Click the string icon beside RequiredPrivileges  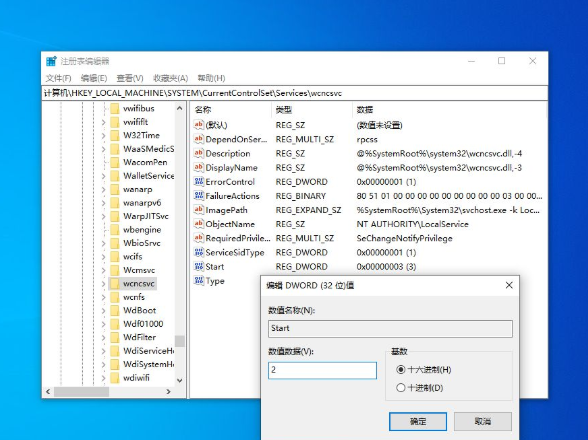tap(199, 238)
